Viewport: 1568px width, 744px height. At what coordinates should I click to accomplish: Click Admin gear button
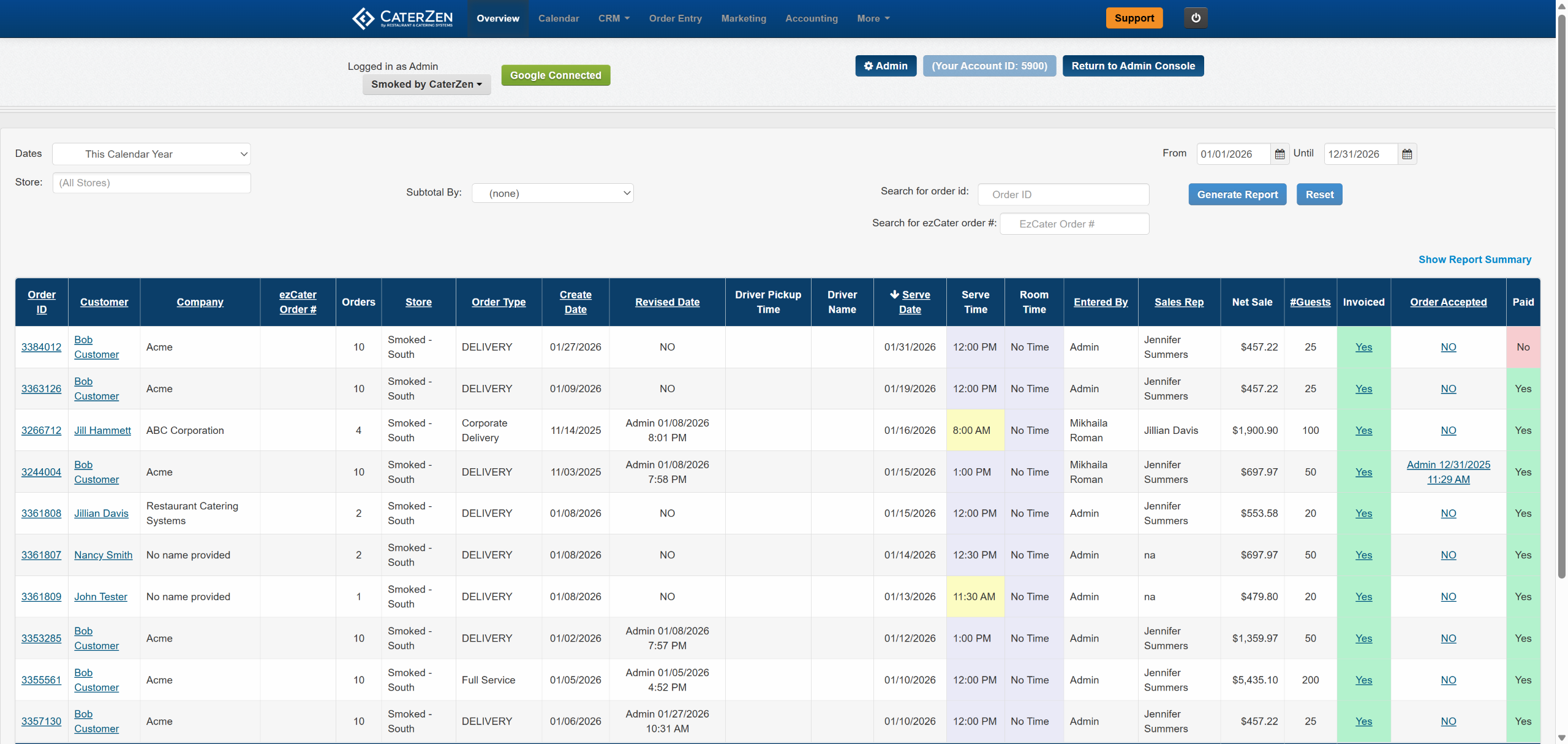click(x=885, y=66)
